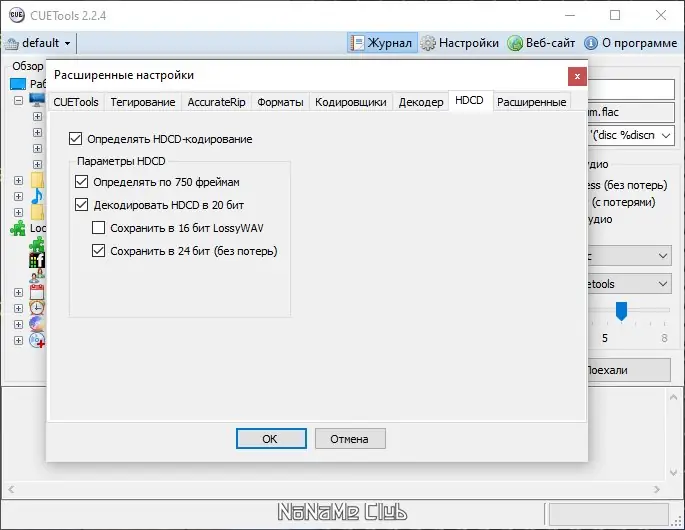Image resolution: width=685 pixels, height=530 pixels.
Task: Select the nested green puzzle piece icon
Action: [x=37, y=244]
